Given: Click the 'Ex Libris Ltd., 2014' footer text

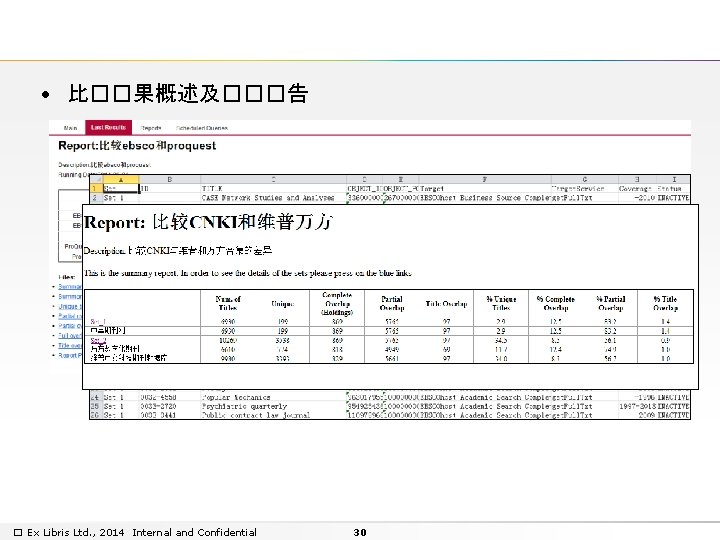Looking at the screenshot, I should [x=75, y=532].
